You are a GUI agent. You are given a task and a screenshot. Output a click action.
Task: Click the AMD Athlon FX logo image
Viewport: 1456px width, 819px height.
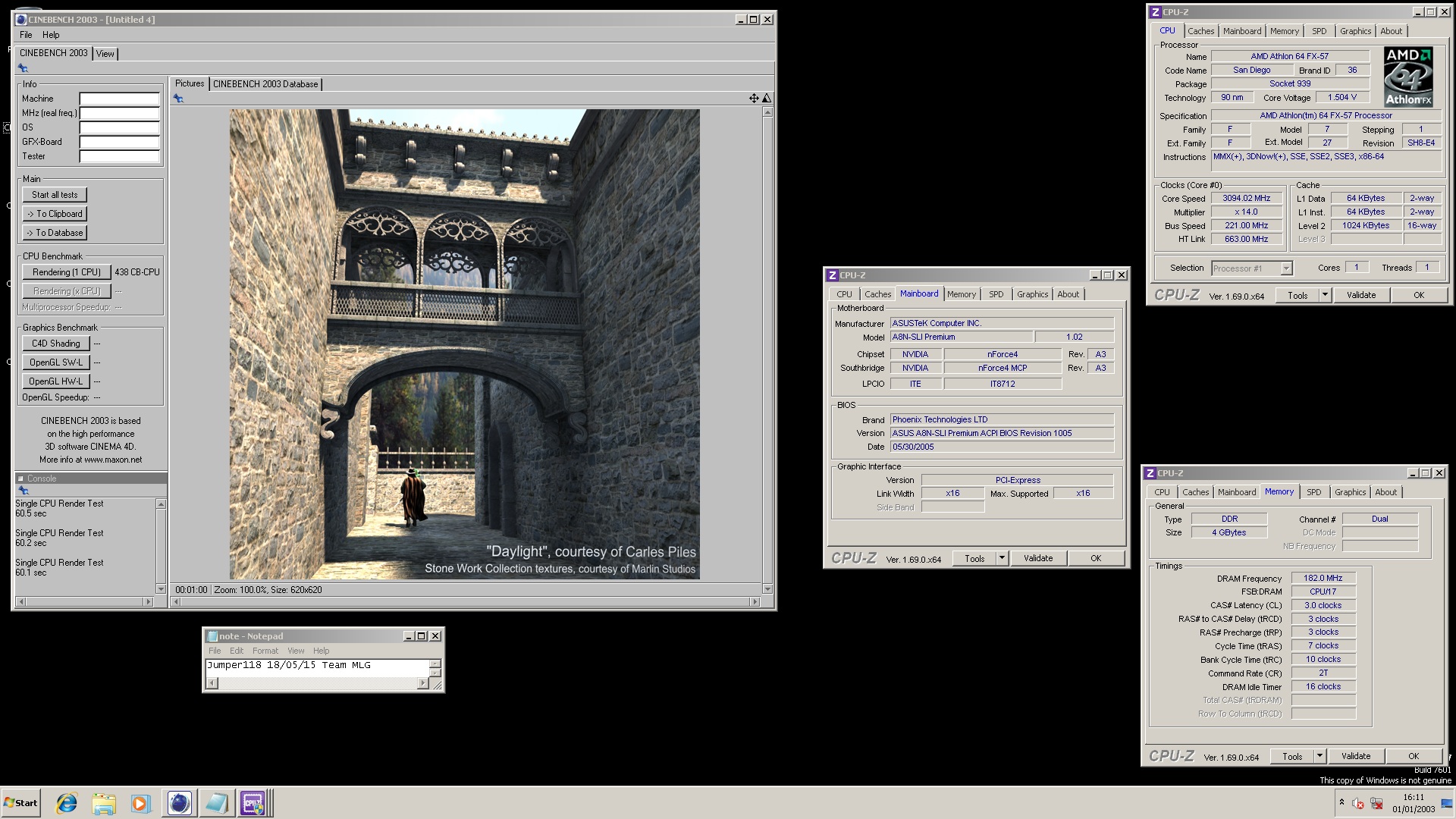(x=1408, y=77)
